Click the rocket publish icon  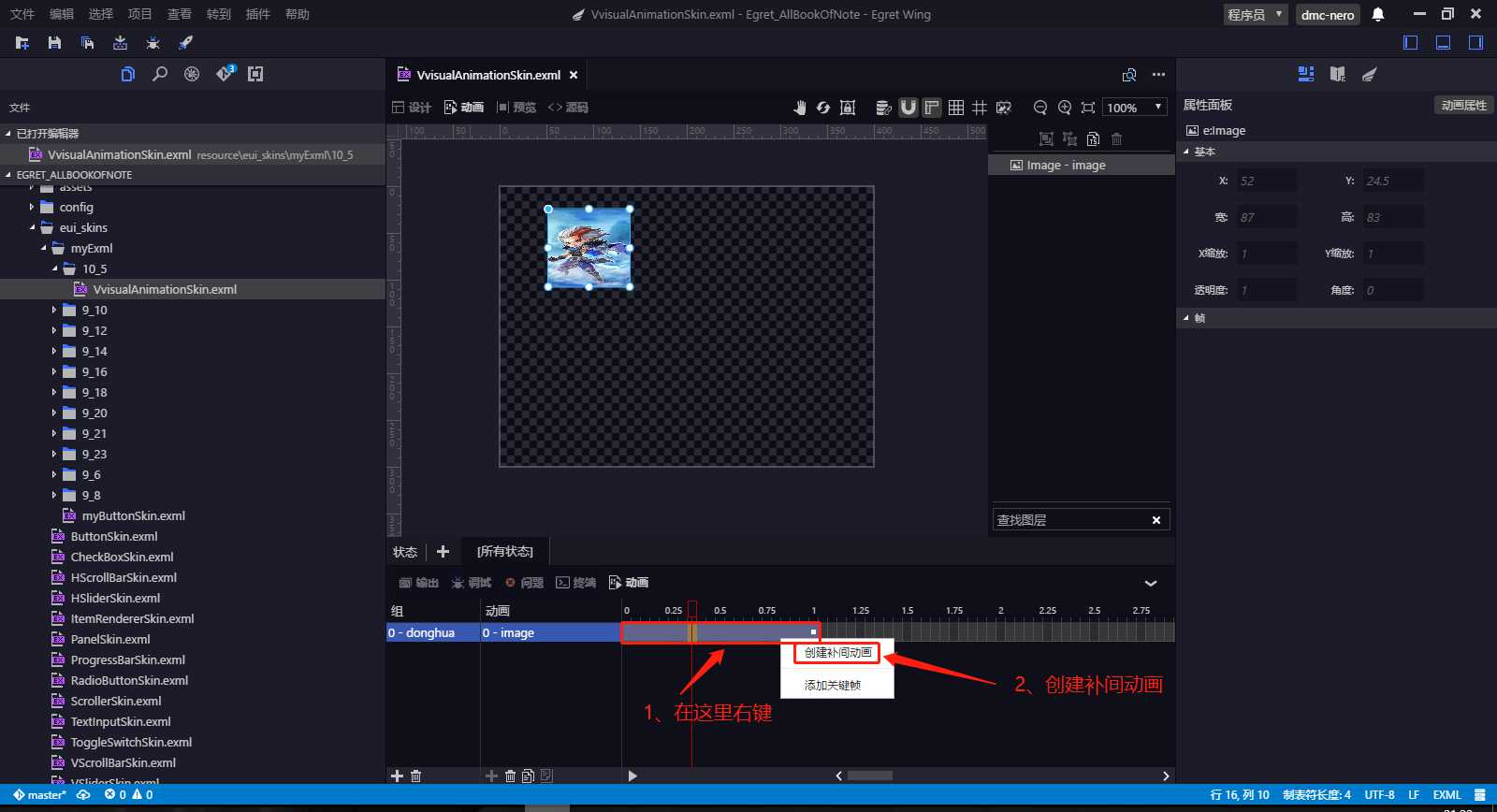pos(185,43)
